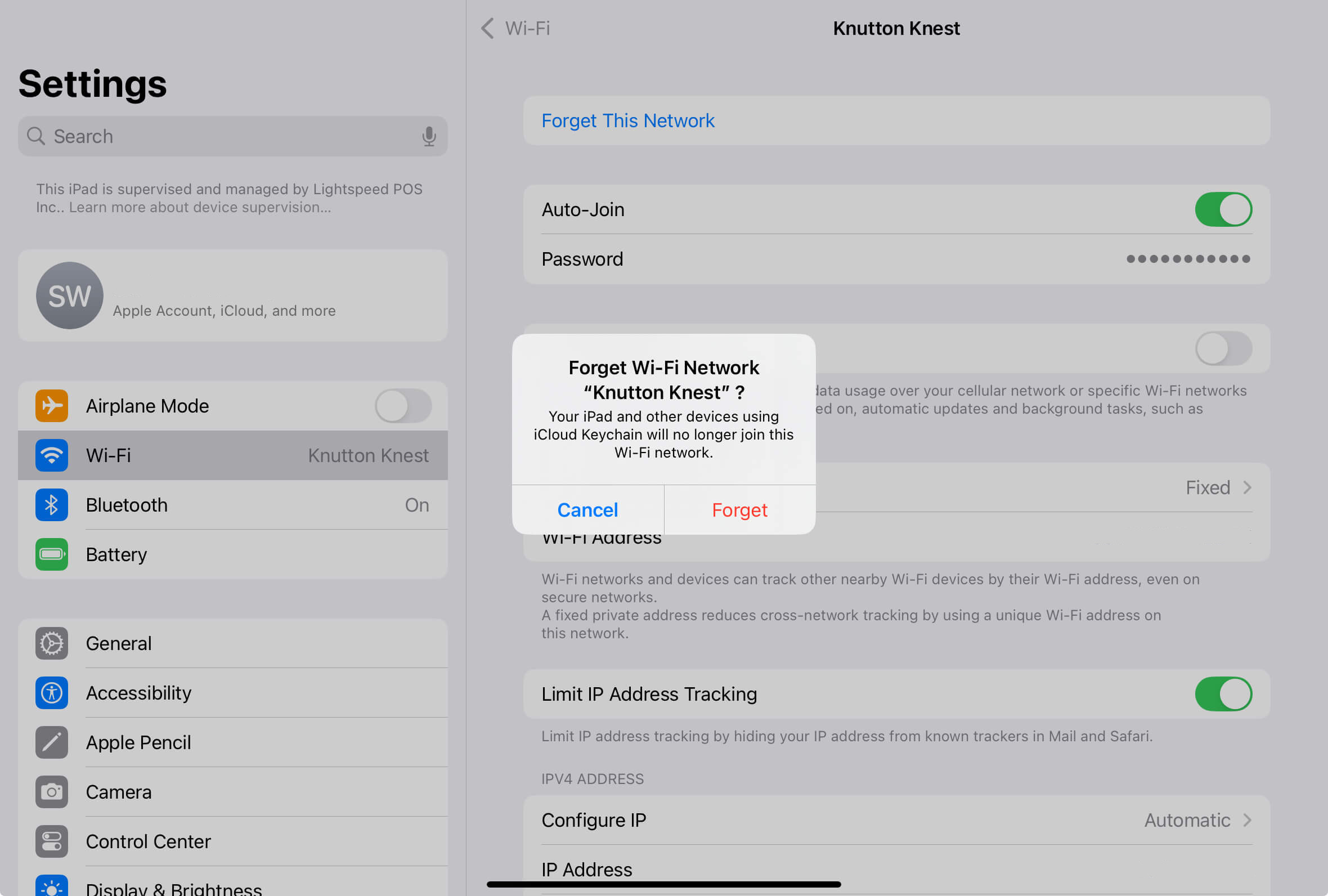Screen dimensions: 1328x896
Task: Click the Bluetooth icon in sidebar
Action: (51, 505)
